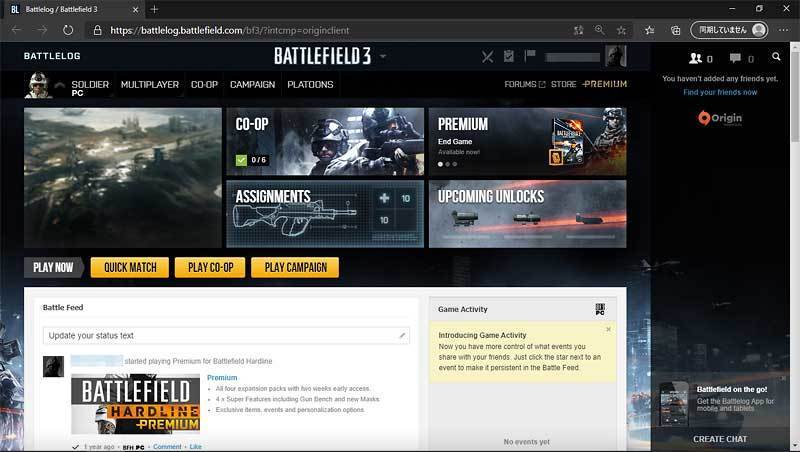Screen dimensions: 800x452
Task: Open the PREMIUM End Game tile
Action: [x=528, y=141]
